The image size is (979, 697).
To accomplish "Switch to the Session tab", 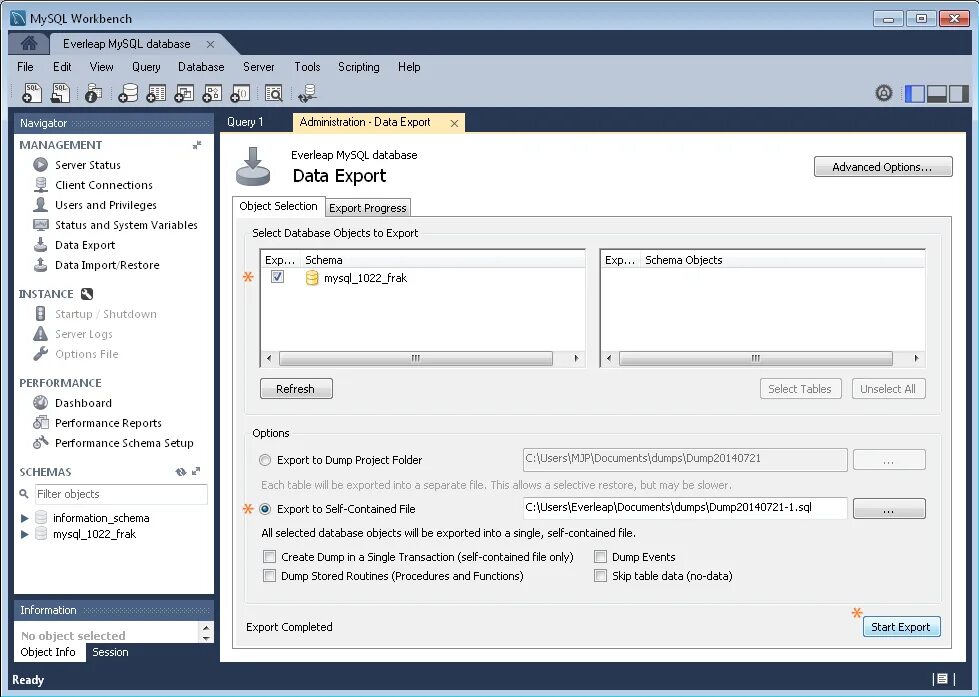I will pyautogui.click(x=110, y=652).
